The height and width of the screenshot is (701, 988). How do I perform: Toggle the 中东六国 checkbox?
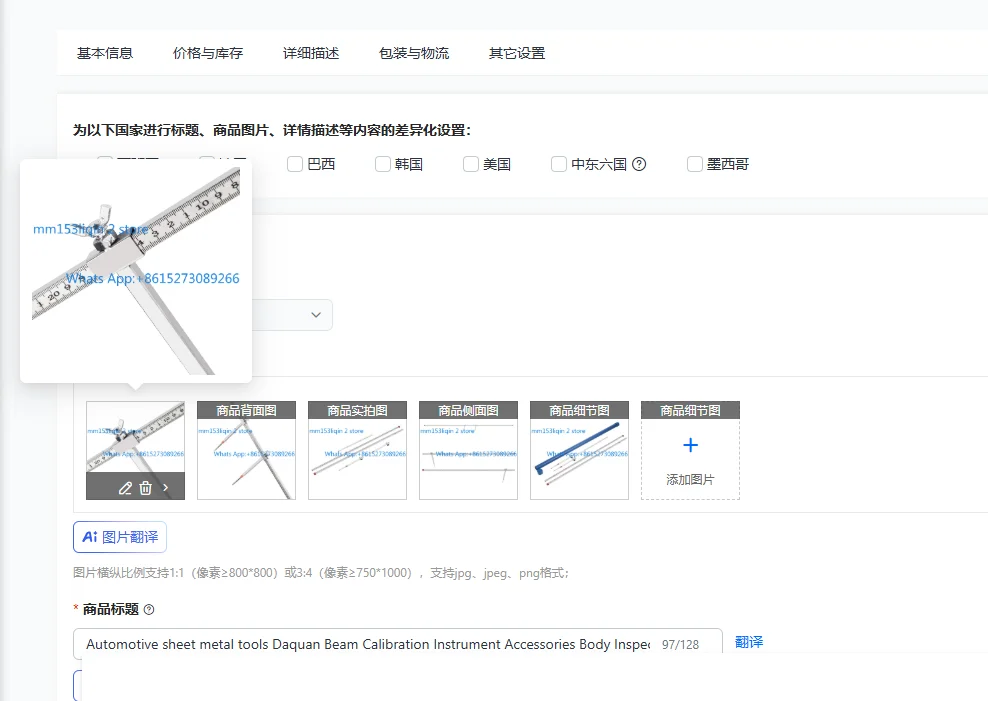[x=559, y=164]
